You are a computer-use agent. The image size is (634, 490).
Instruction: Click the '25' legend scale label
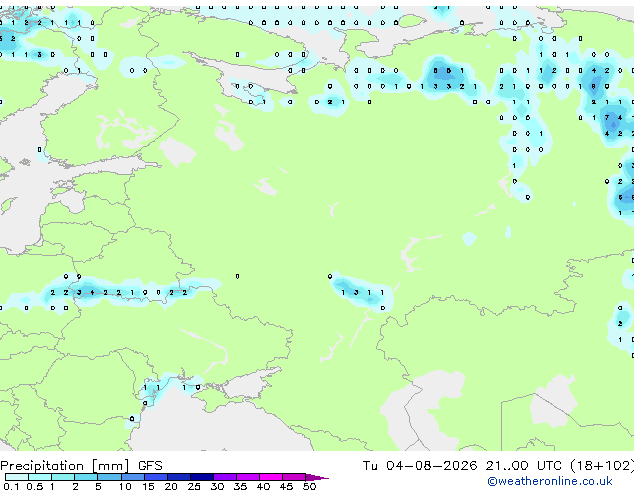(194, 486)
